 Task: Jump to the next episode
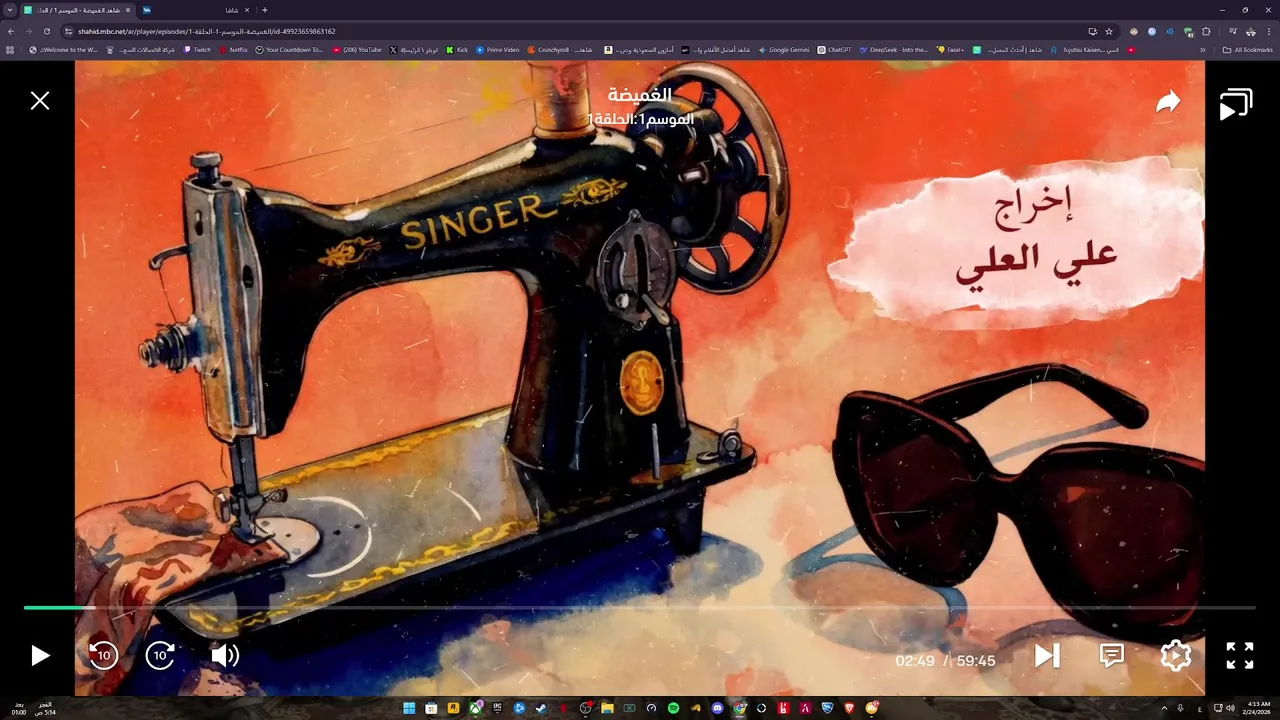[1047, 655]
